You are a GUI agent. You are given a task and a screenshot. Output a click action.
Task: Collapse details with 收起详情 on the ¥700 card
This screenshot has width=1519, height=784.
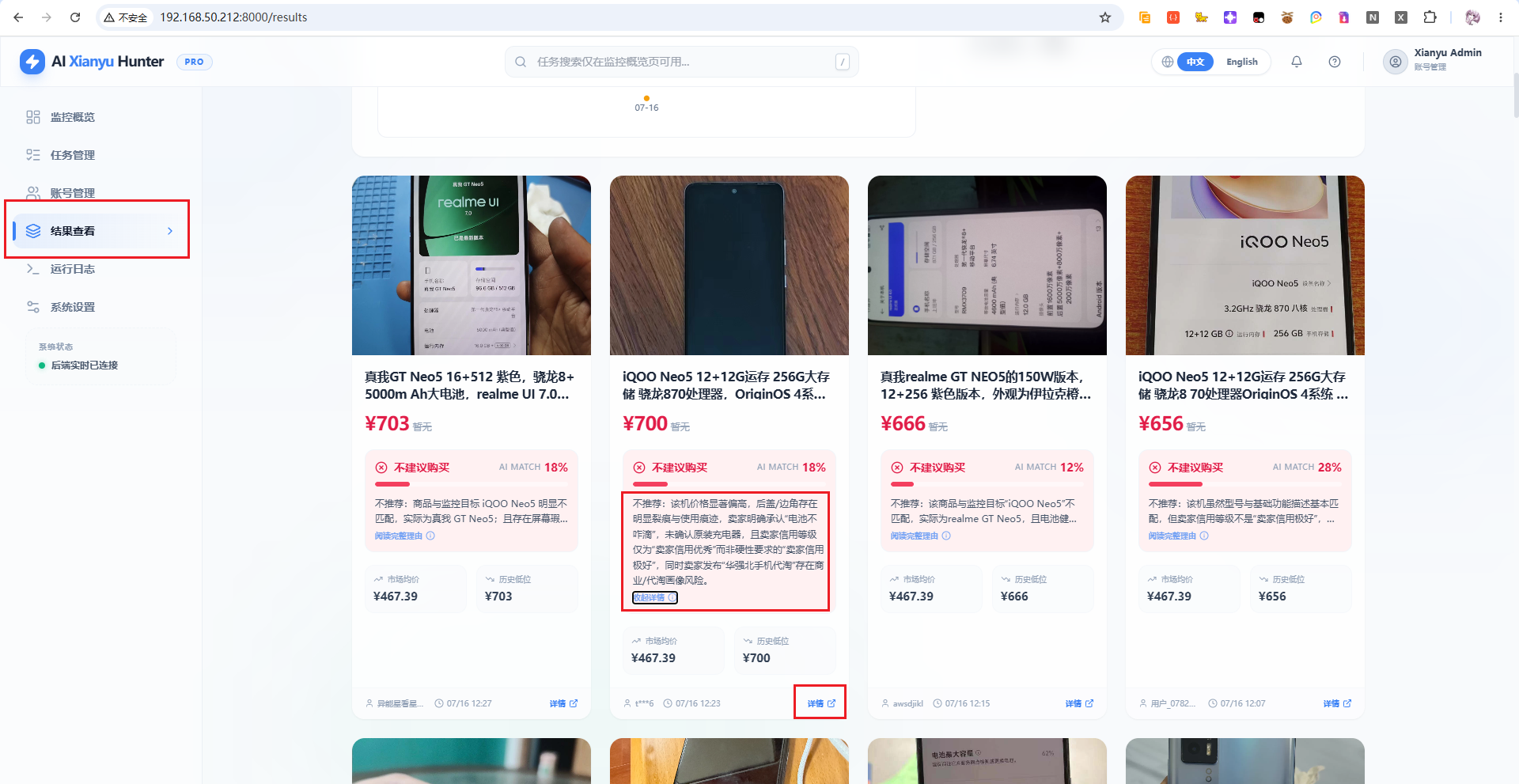(655, 597)
